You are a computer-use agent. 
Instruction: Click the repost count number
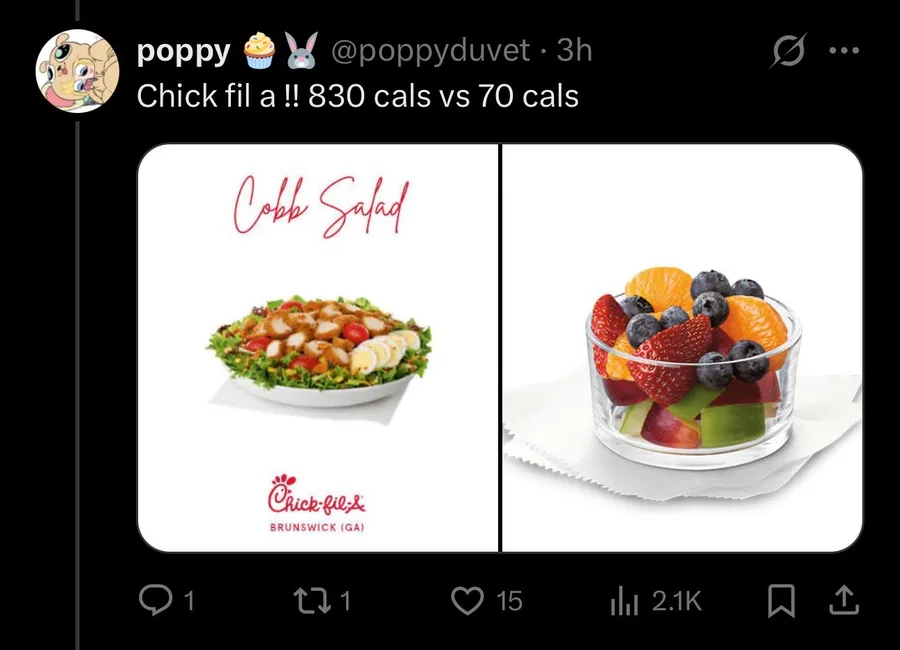(346, 600)
